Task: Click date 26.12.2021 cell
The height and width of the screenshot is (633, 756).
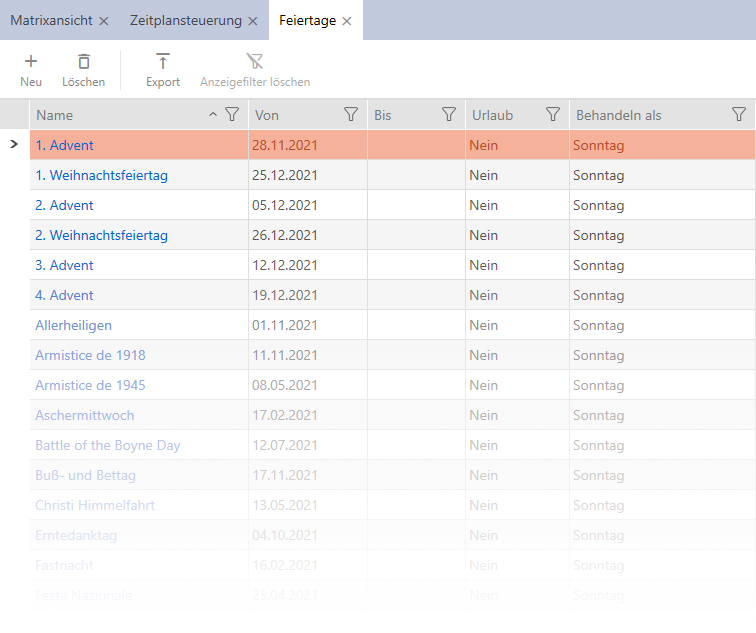Action: click(285, 235)
